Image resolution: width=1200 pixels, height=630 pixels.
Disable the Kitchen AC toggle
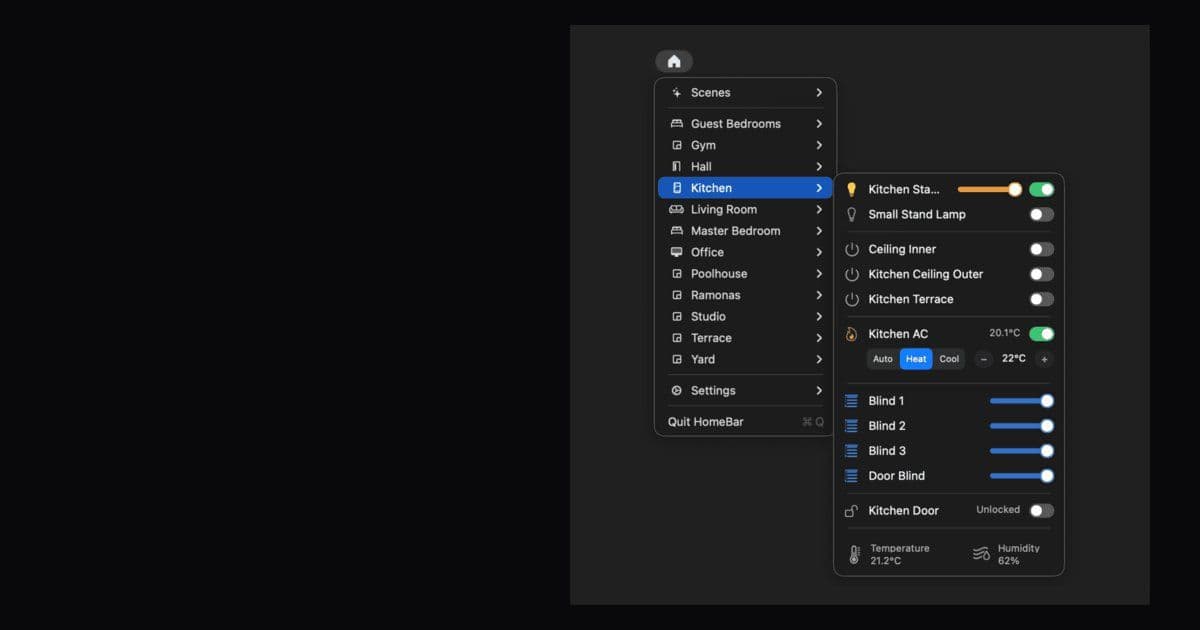(x=1043, y=333)
